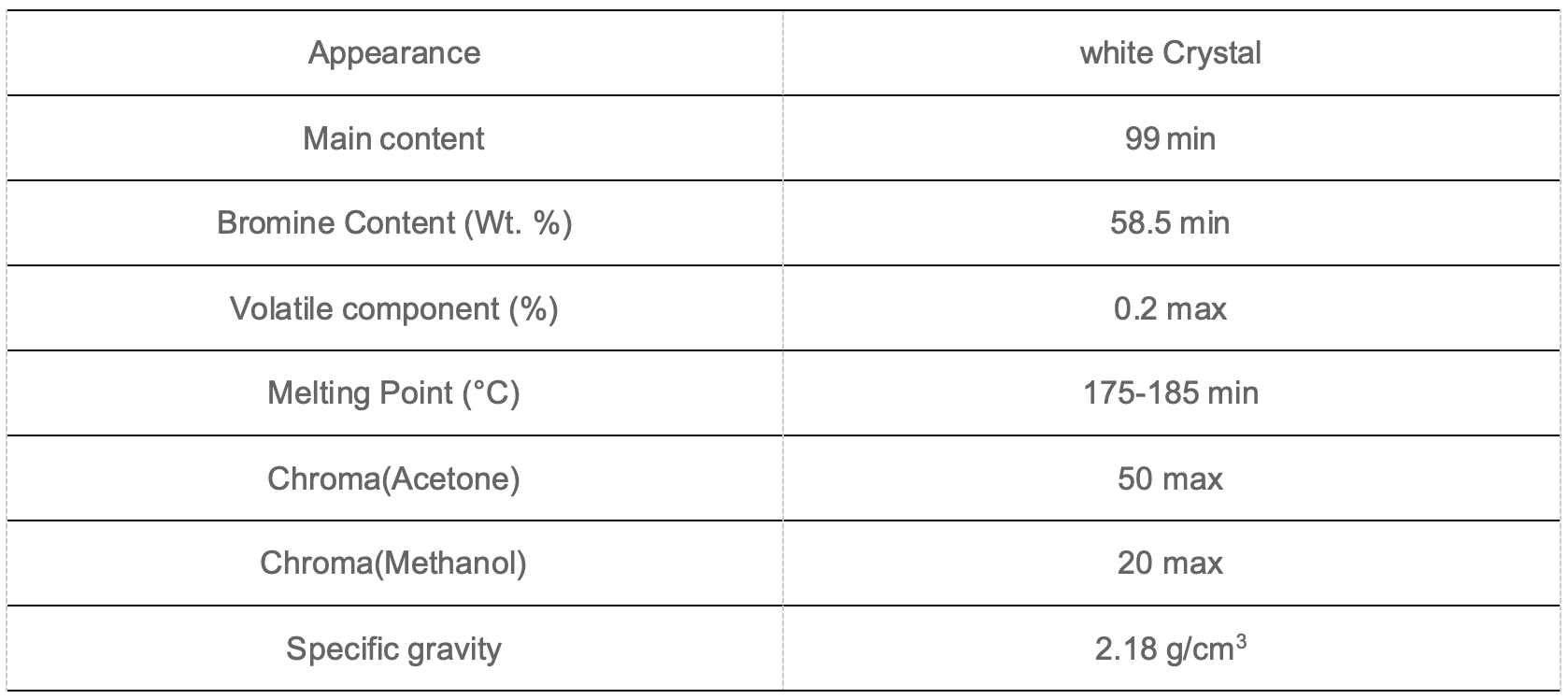Click the Chroma(Methanol) label
This screenshot has height=699, width=1568.
click(394, 563)
